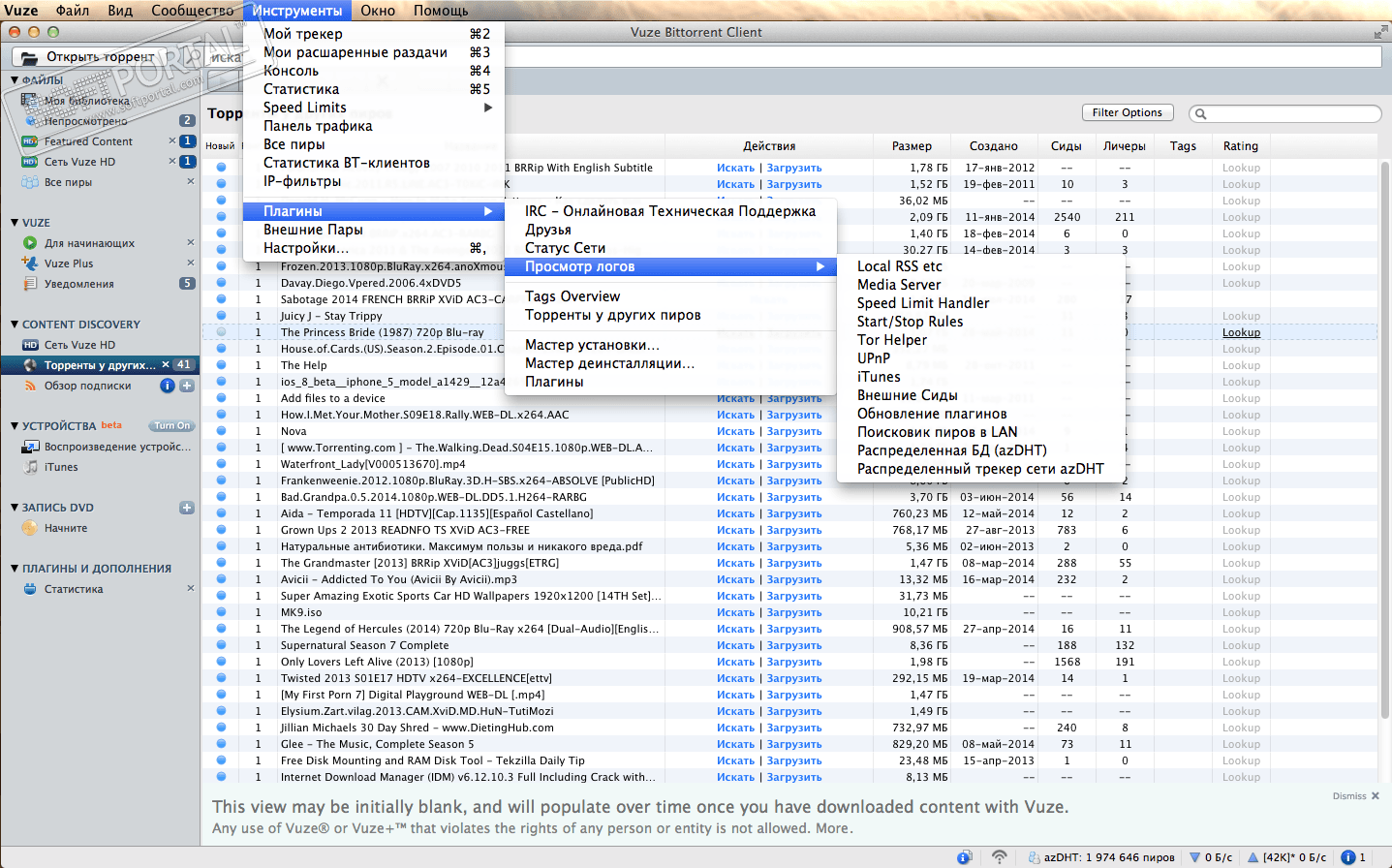This screenshot has height=868, width=1392.
Task: Click the 'Моя библиотека' library icon
Action: point(30,101)
